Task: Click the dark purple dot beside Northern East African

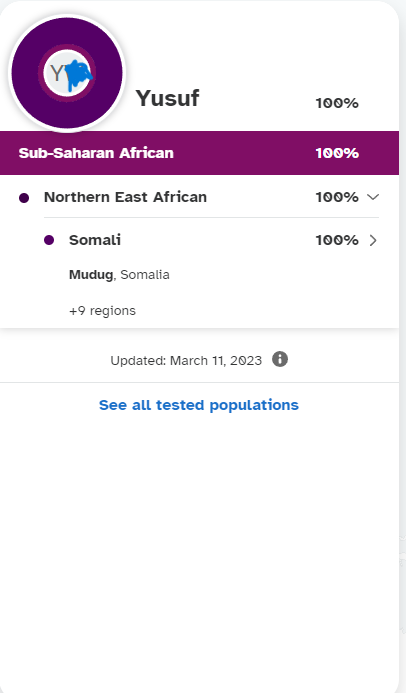Action: pyautogui.click(x=24, y=198)
